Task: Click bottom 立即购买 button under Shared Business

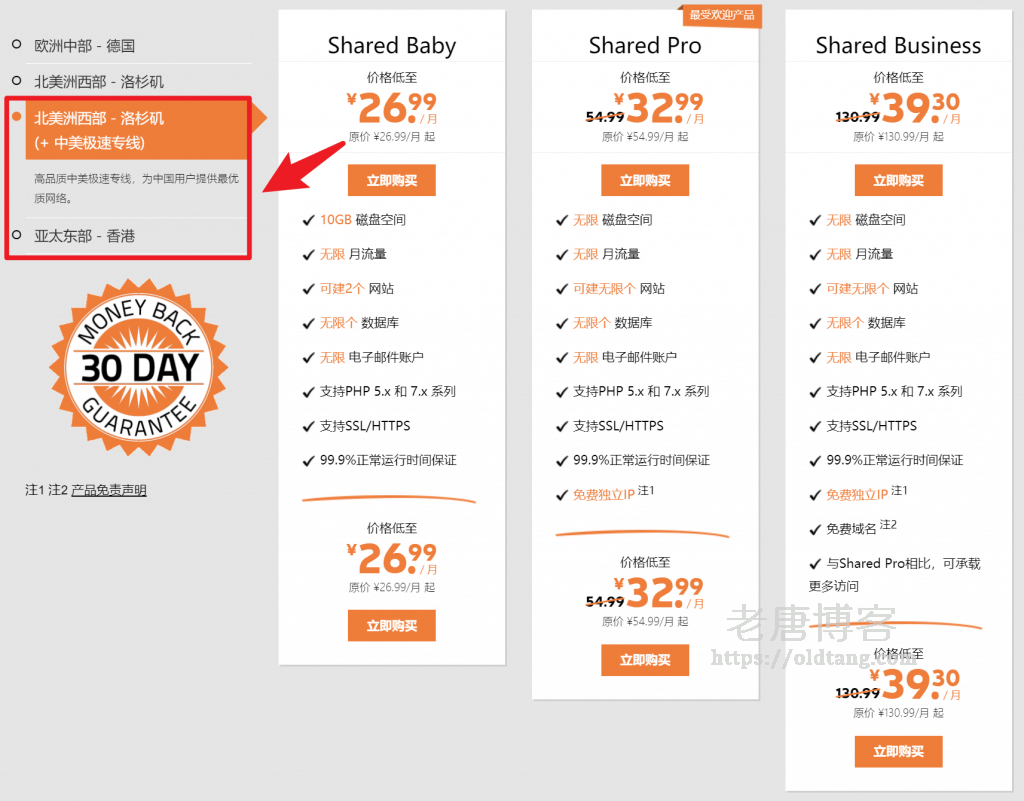Action: (x=898, y=752)
